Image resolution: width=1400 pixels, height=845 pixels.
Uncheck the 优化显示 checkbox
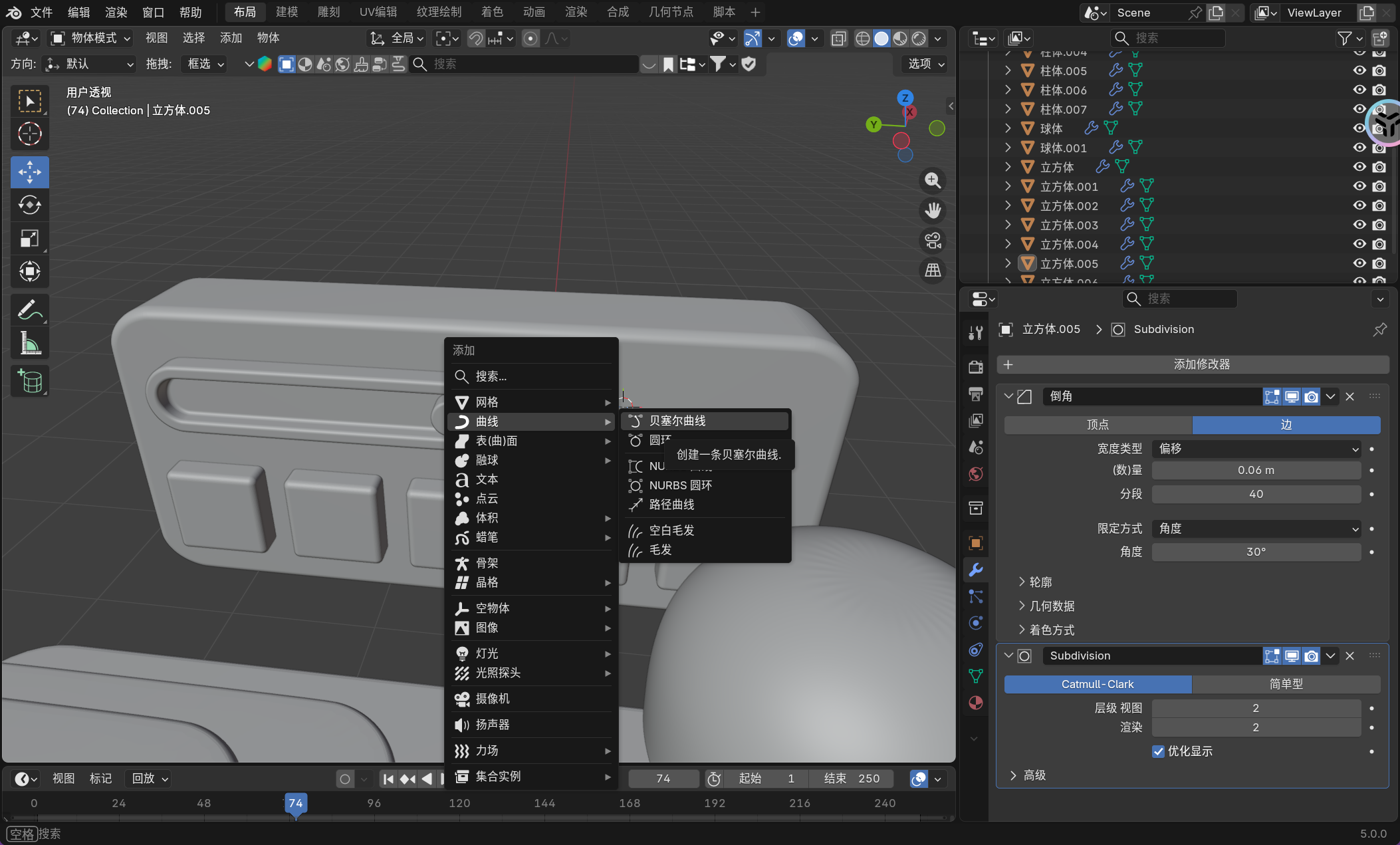(1158, 751)
